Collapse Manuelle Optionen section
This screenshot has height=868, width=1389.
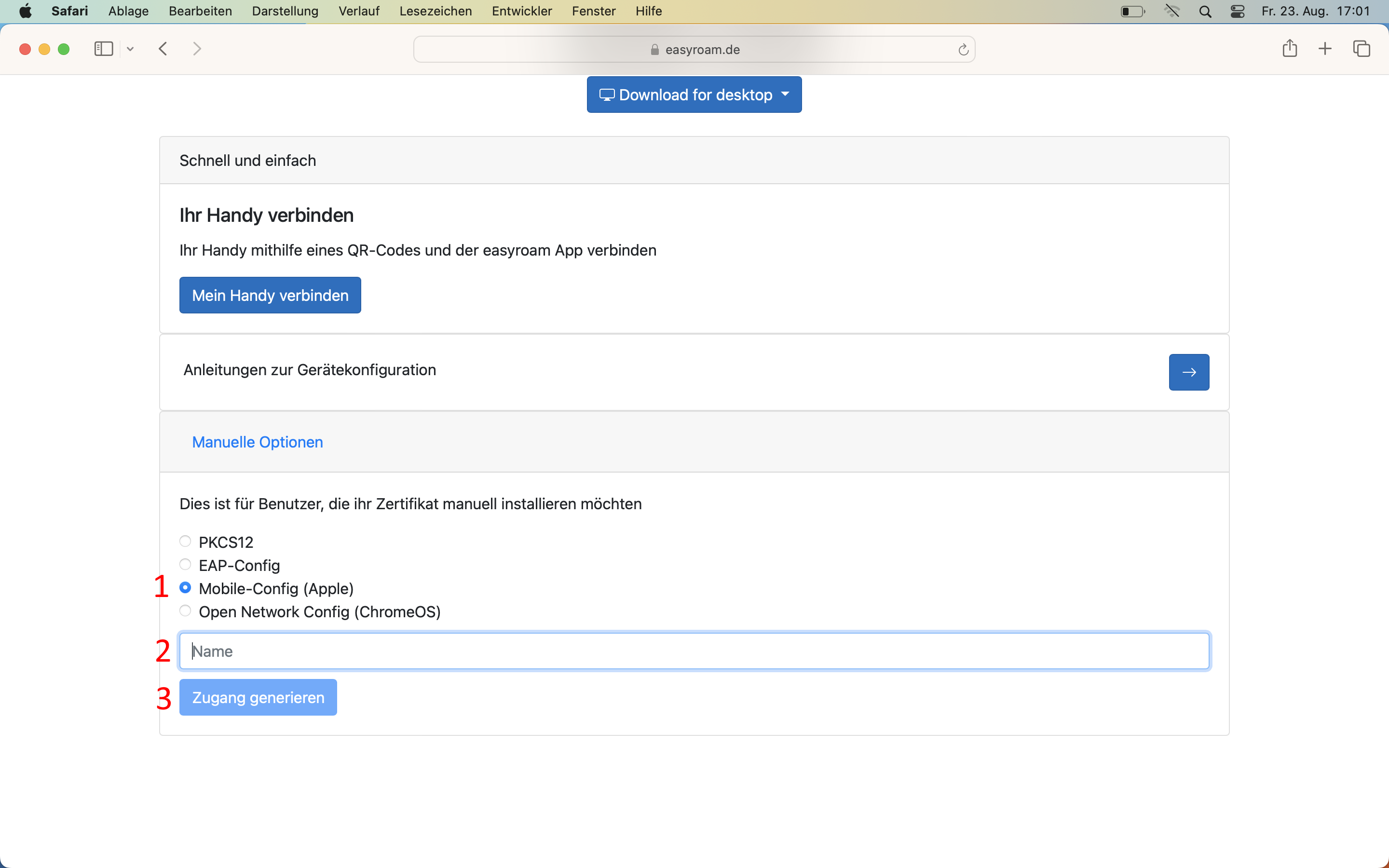(258, 442)
